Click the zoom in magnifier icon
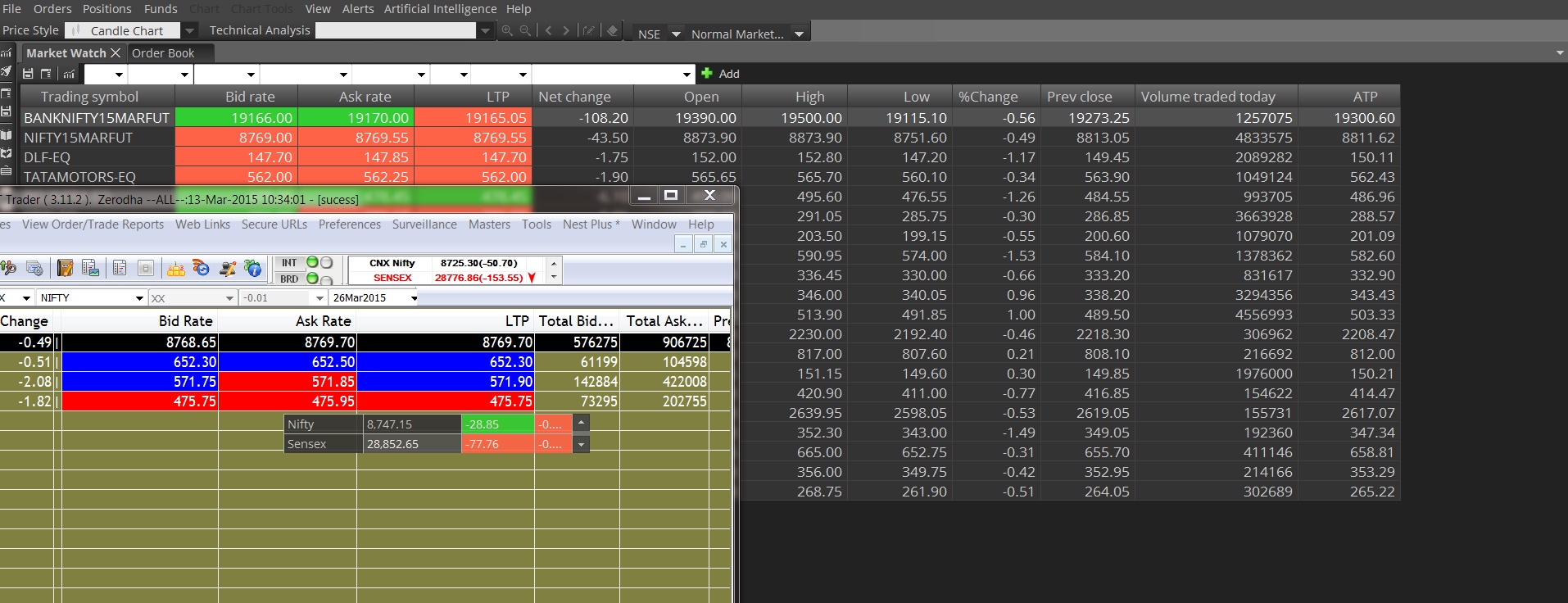The width and height of the screenshot is (1568, 603). (x=507, y=30)
